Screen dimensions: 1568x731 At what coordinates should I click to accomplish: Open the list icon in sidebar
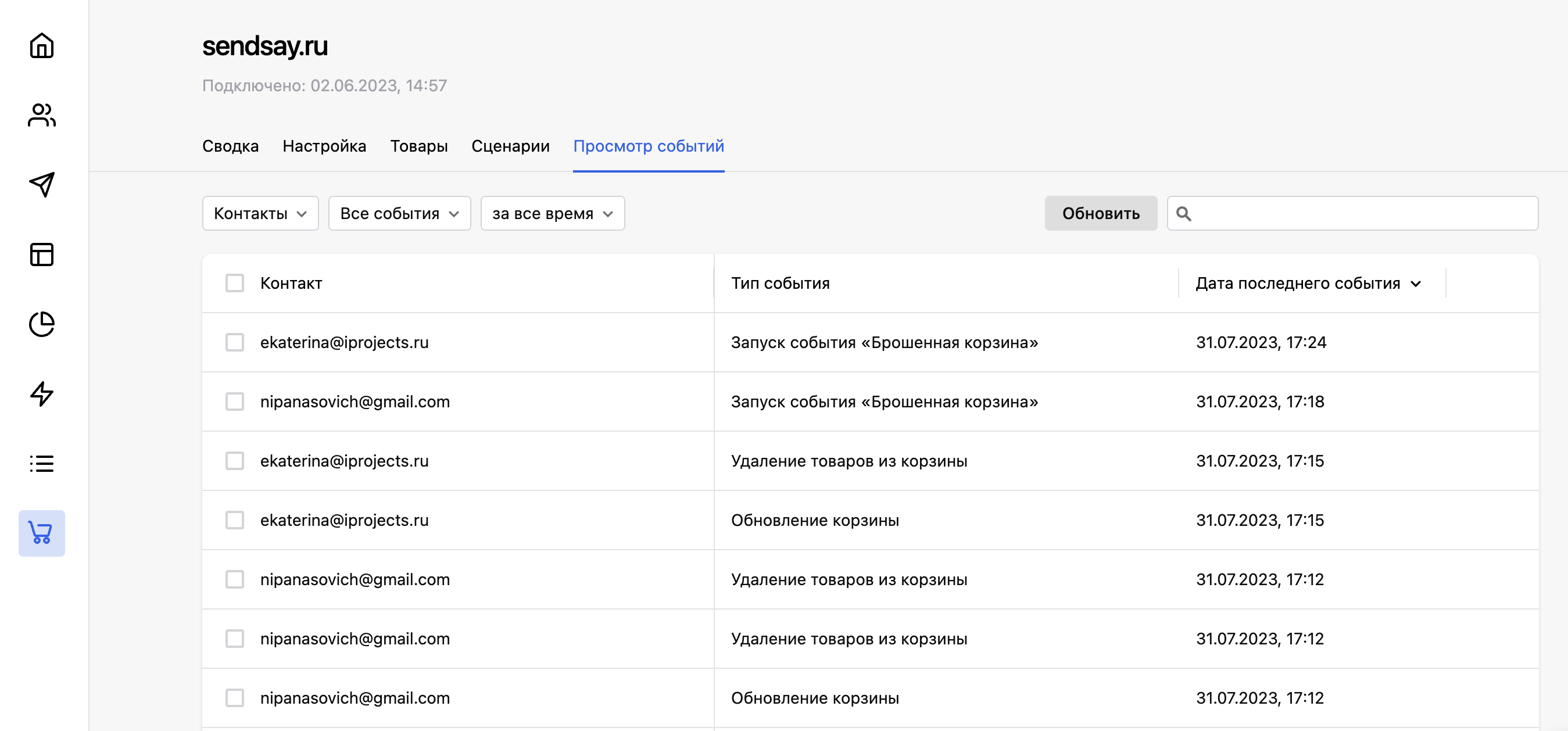tap(41, 463)
